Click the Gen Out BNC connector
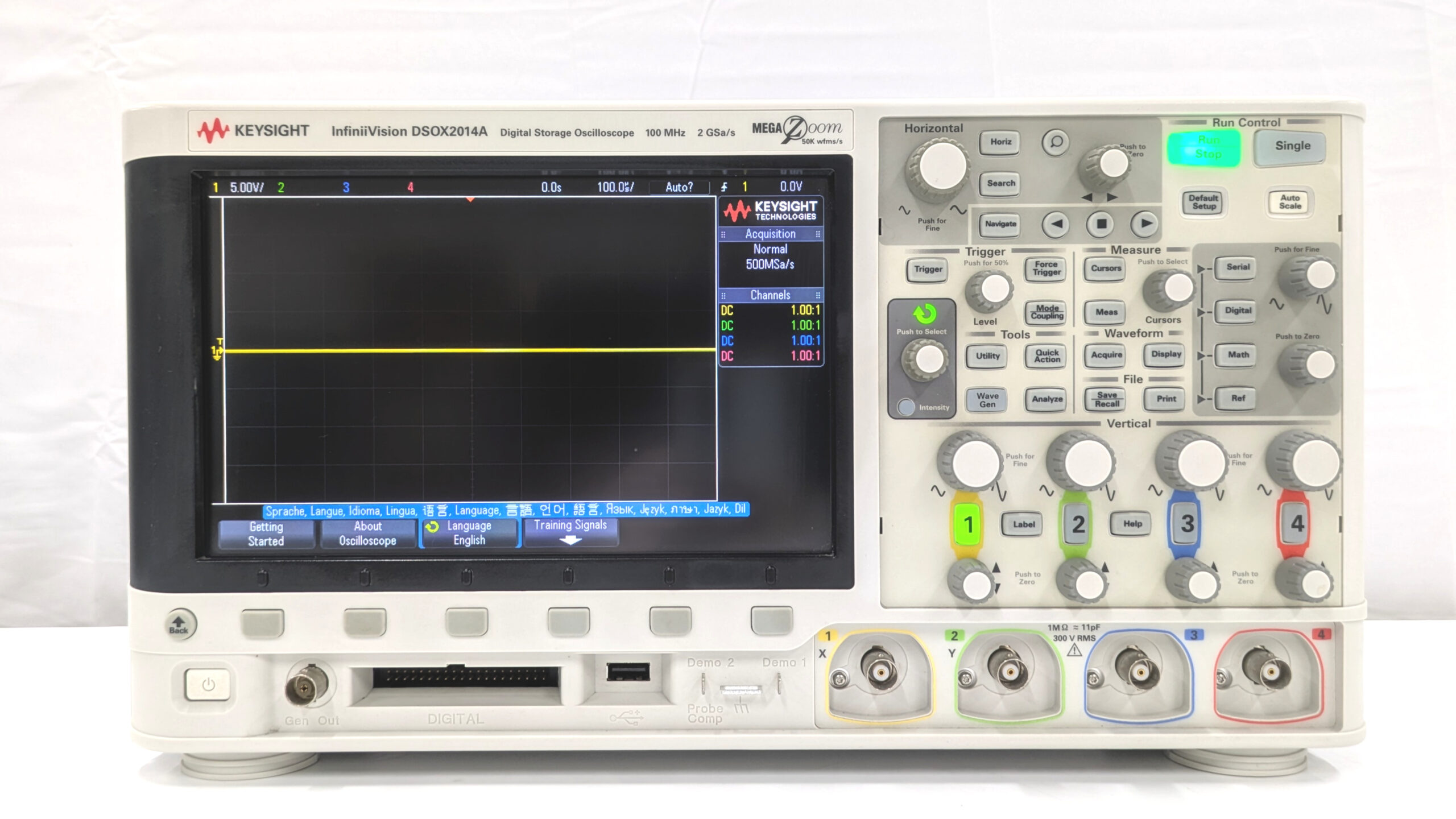This screenshot has width=1456, height=819. click(307, 686)
